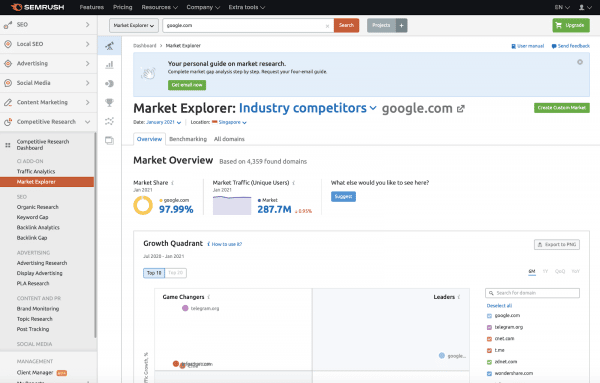Click the green Upgrade button
This screenshot has height=383, width=600.
571,26
